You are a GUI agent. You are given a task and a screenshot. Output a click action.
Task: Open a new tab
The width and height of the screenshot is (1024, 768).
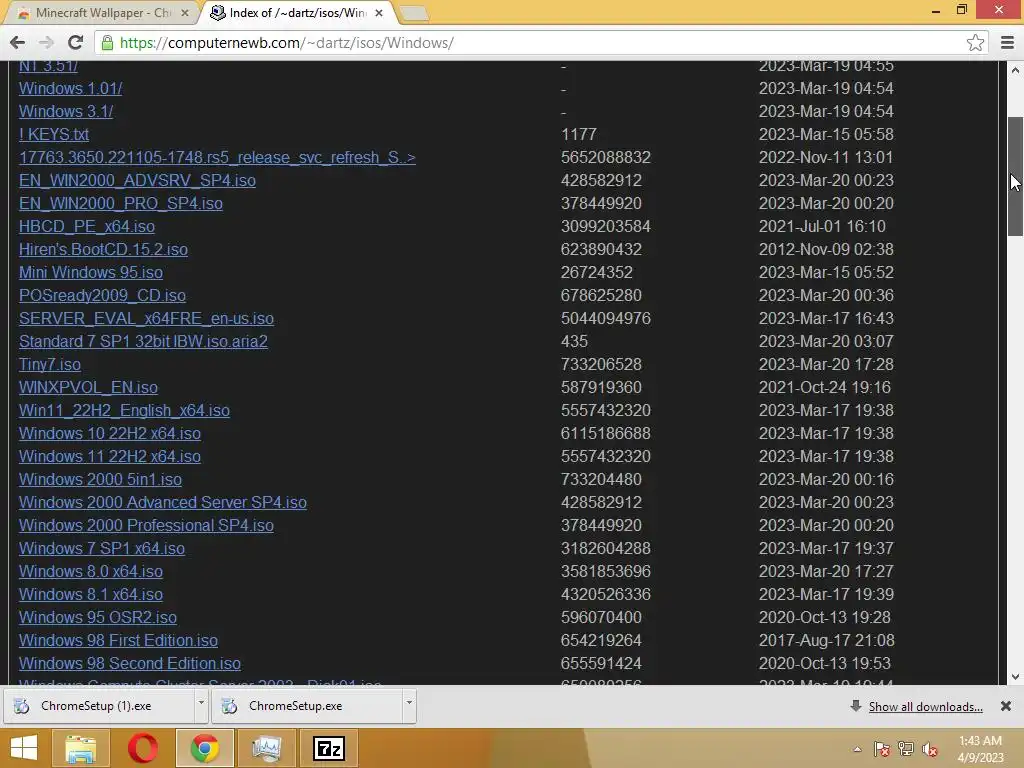point(413,13)
